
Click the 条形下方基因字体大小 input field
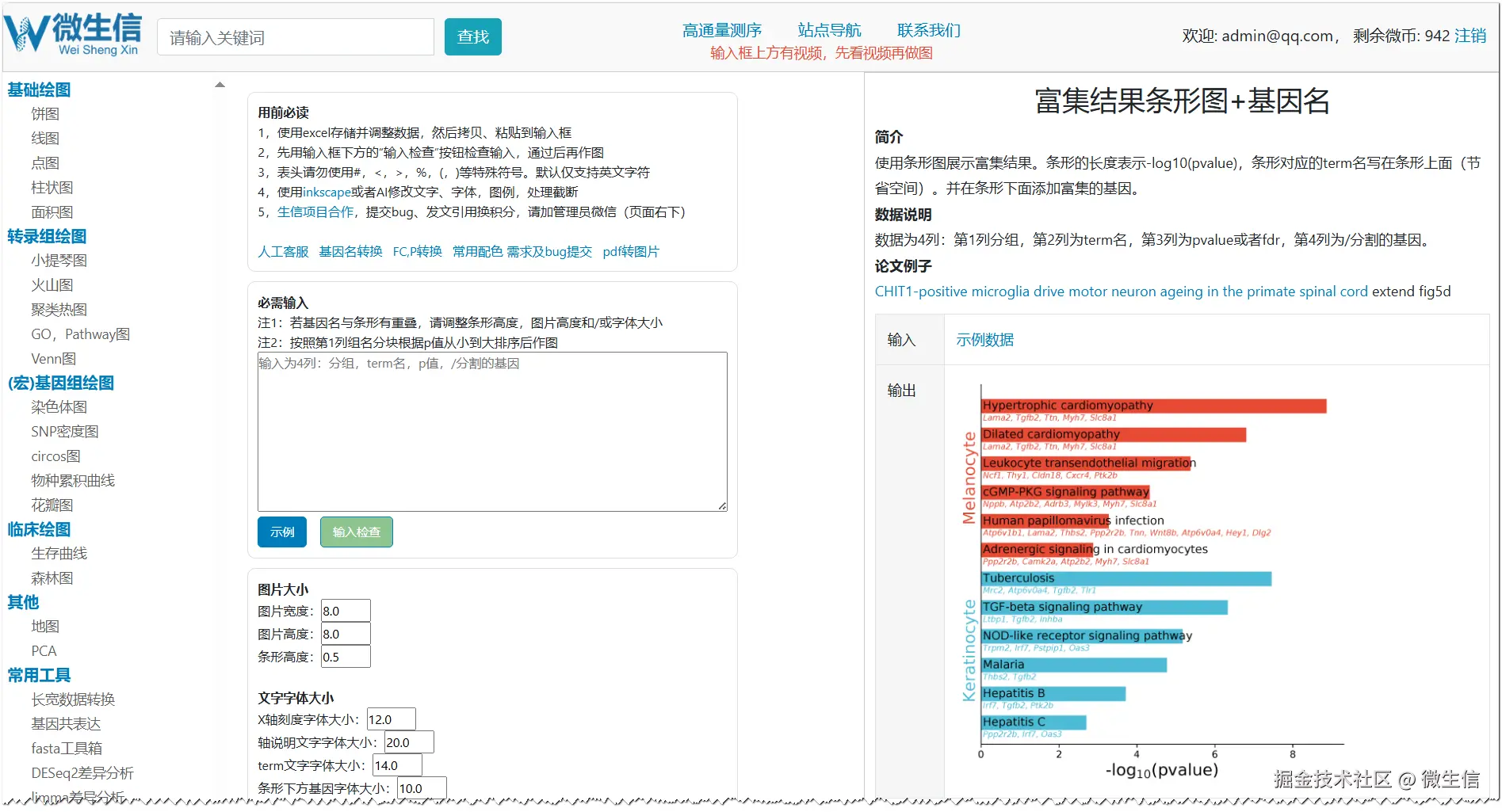click(x=422, y=788)
